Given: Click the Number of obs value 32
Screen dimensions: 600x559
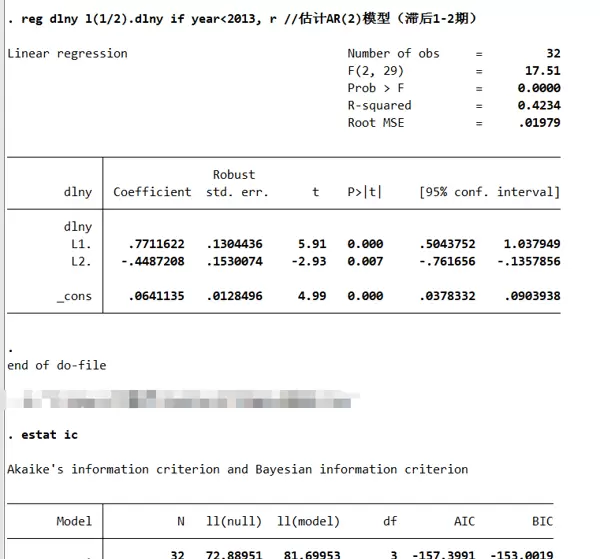Looking at the screenshot, I should coord(553,53).
